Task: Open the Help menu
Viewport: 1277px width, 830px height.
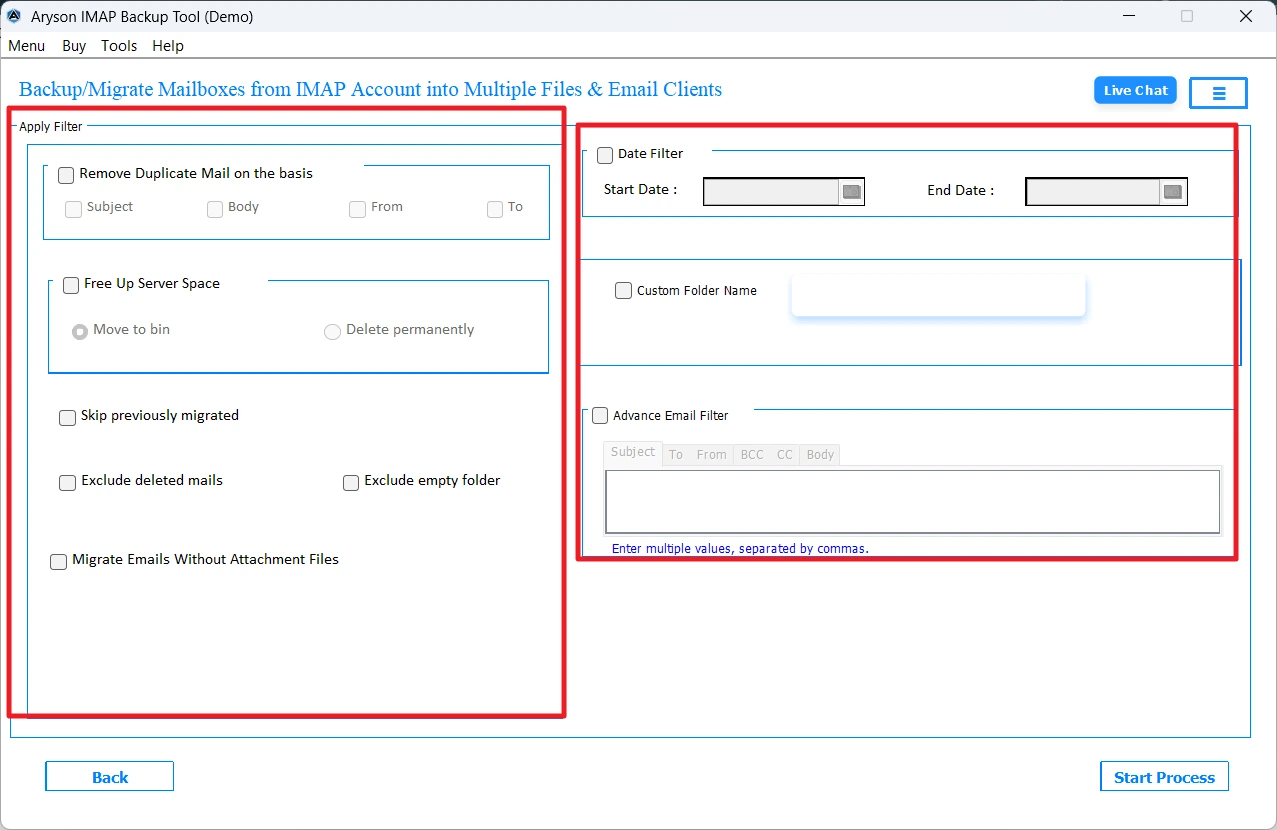Action: click(168, 46)
